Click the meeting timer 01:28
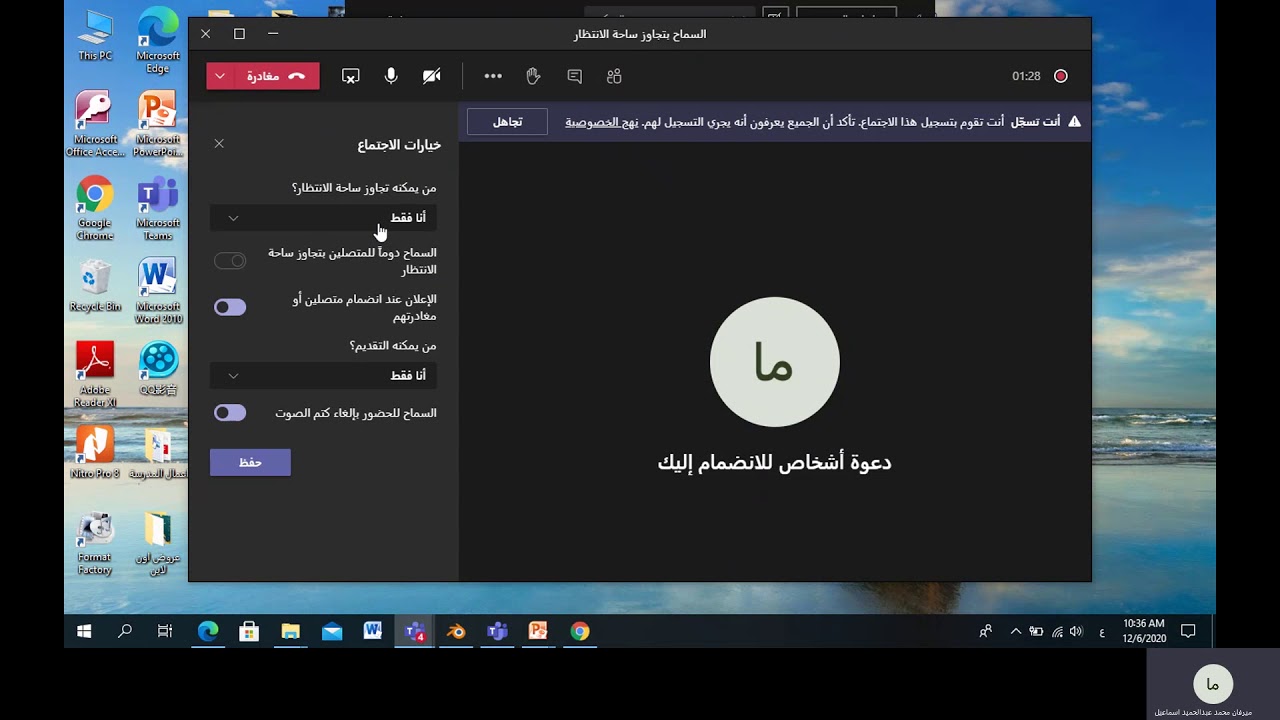The height and width of the screenshot is (720, 1280). [x=1026, y=76]
